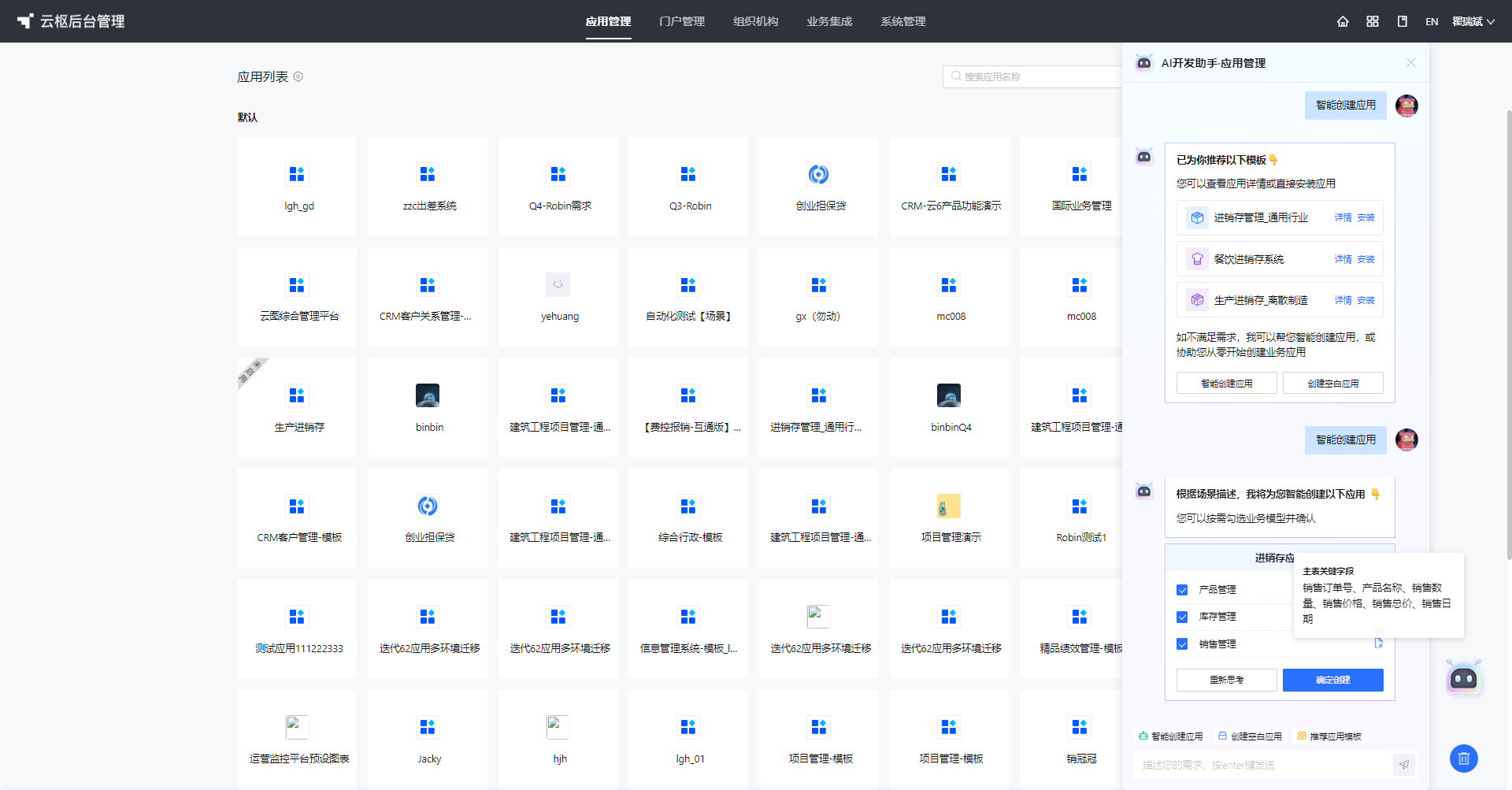Go to 门户管理 tab
The height and width of the screenshot is (790, 1512).
pos(682,21)
